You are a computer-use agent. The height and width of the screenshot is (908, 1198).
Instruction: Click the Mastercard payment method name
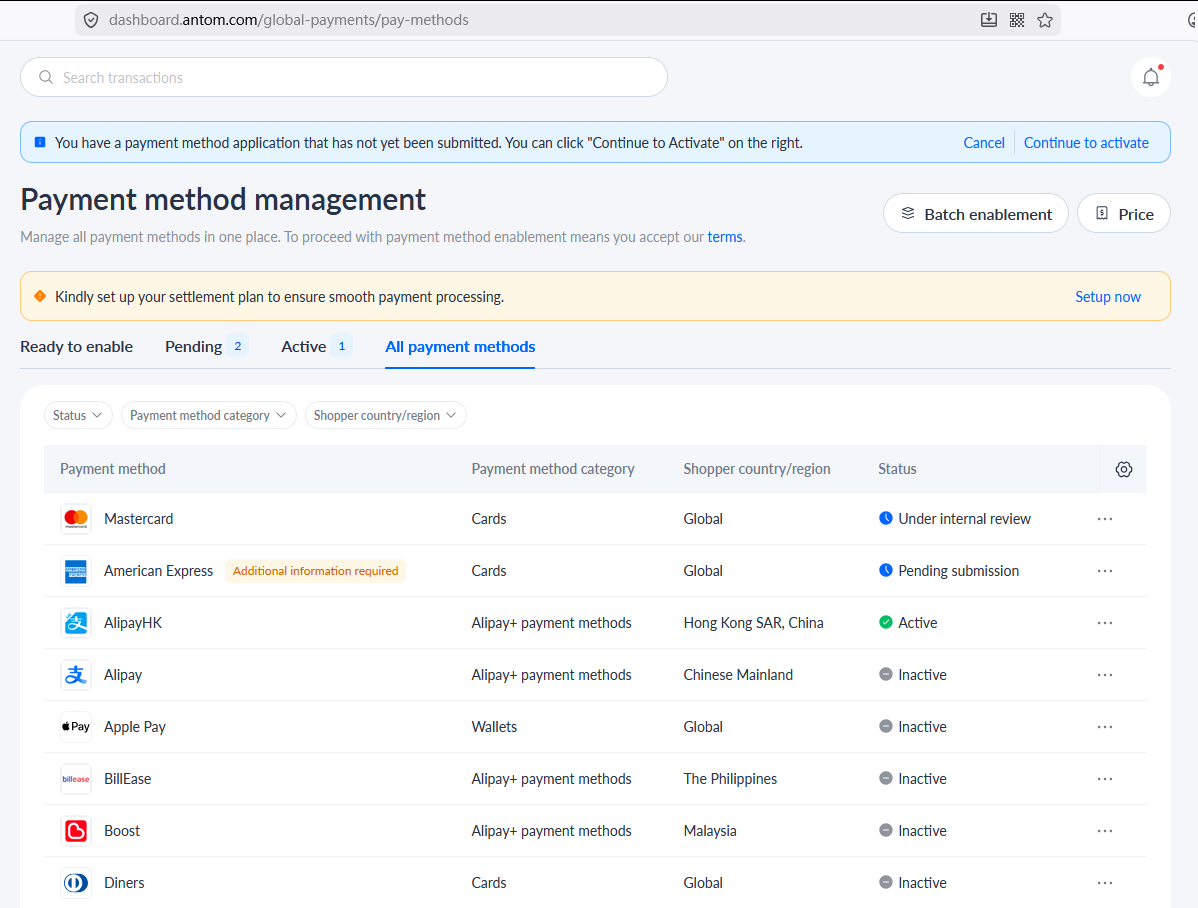click(x=138, y=519)
